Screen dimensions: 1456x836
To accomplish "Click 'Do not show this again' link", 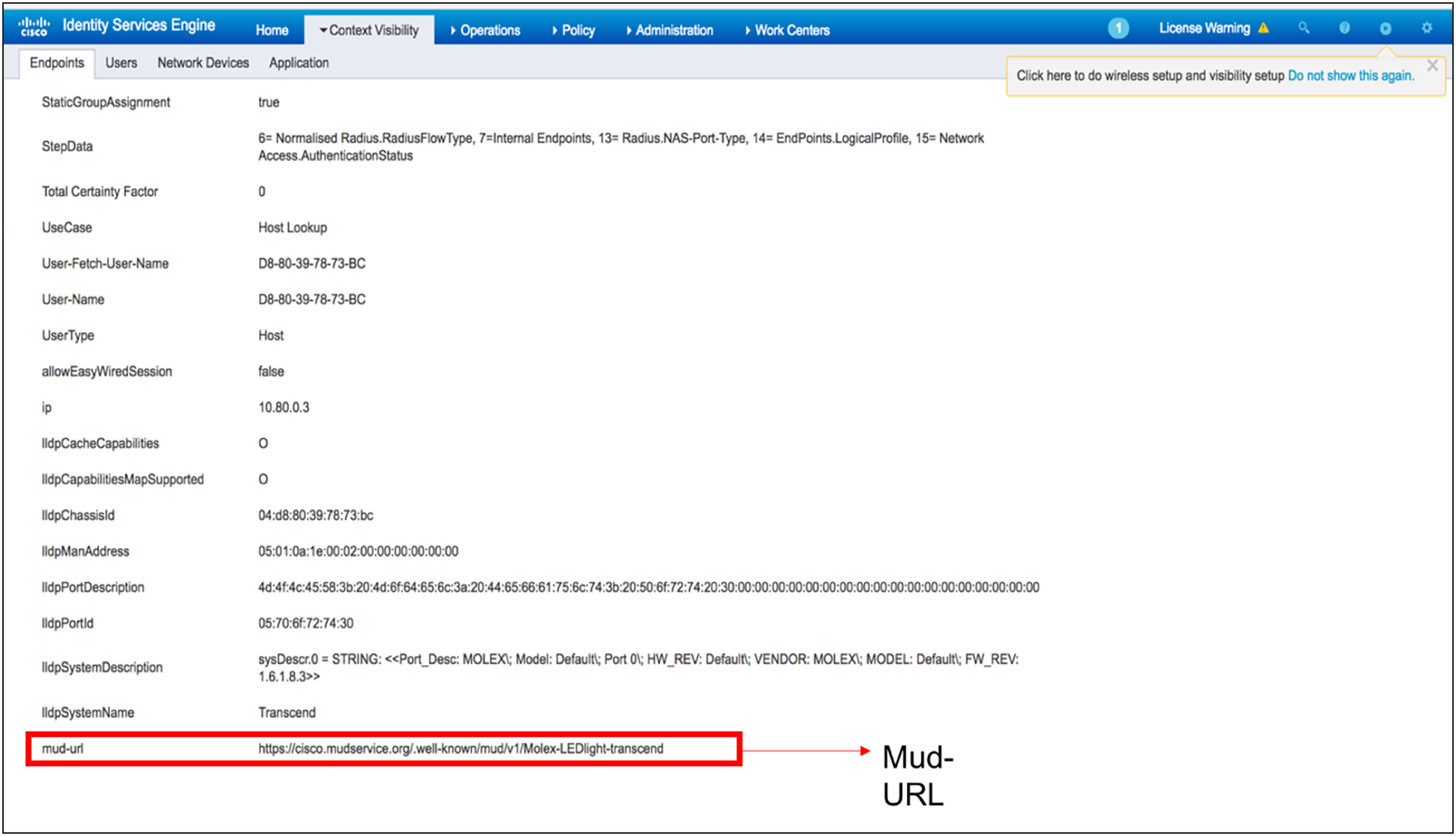I will 1351,76.
